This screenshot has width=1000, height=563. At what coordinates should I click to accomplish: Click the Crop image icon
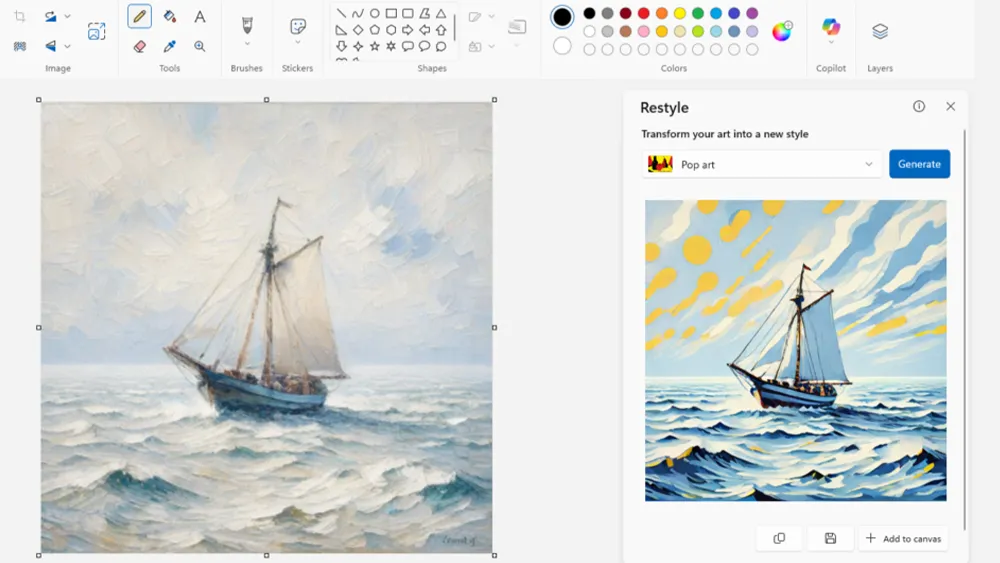(20, 17)
